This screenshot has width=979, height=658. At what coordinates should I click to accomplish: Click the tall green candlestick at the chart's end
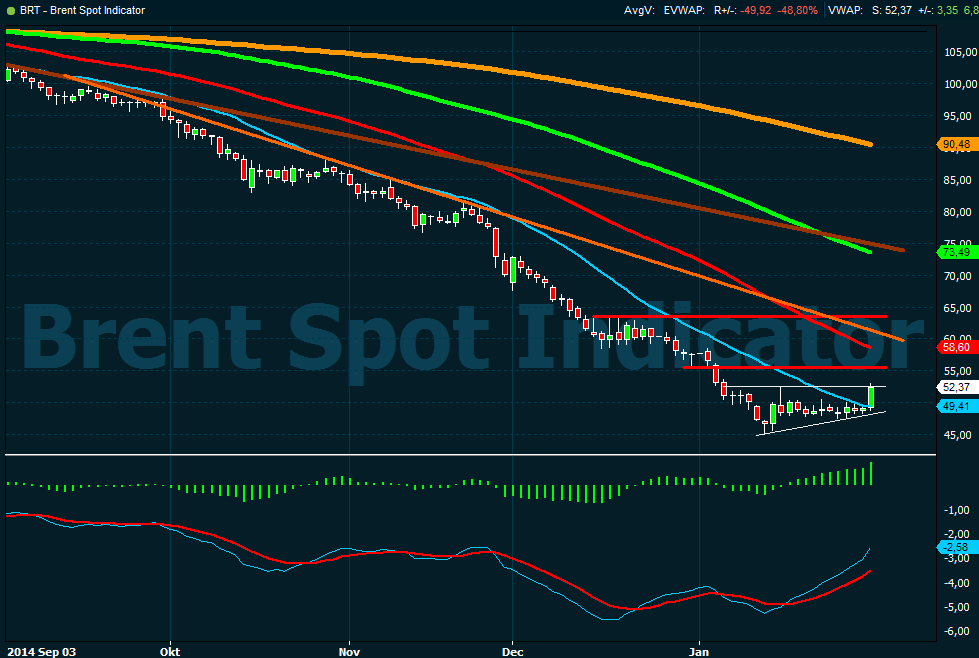[870, 396]
